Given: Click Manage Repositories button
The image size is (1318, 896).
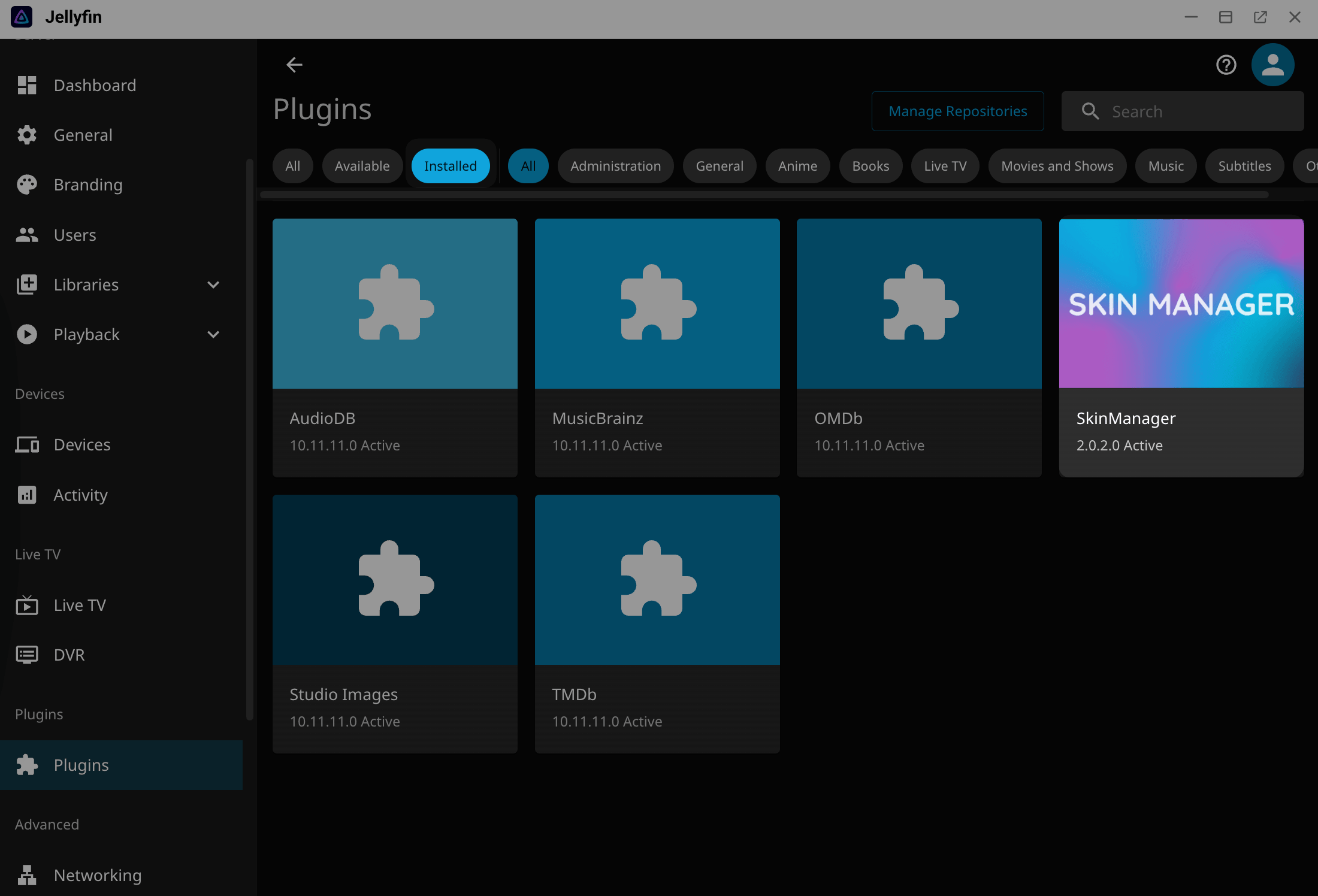Looking at the screenshot, I should coord(957,111).
